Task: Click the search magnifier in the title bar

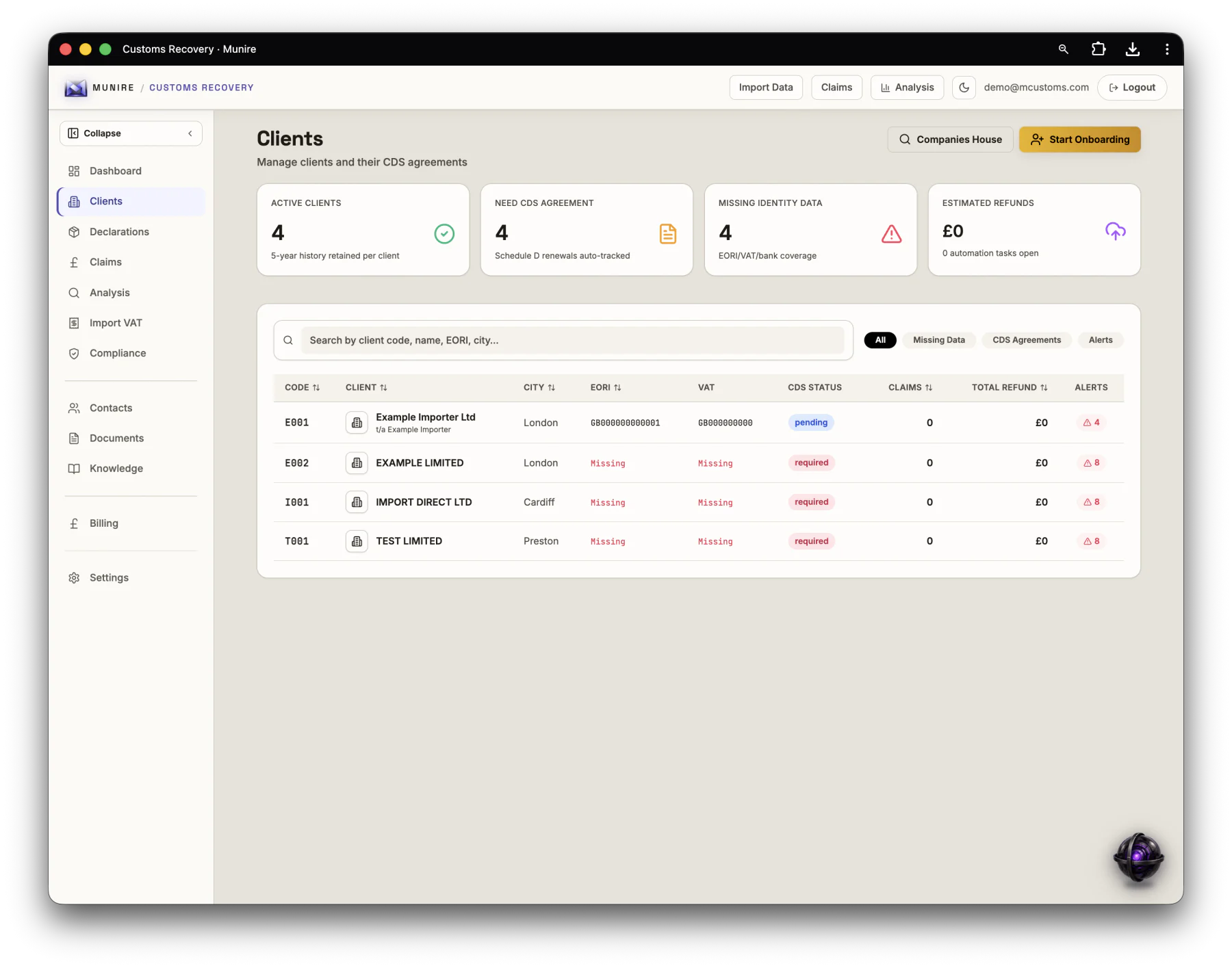Action: tap(1063, 49)
